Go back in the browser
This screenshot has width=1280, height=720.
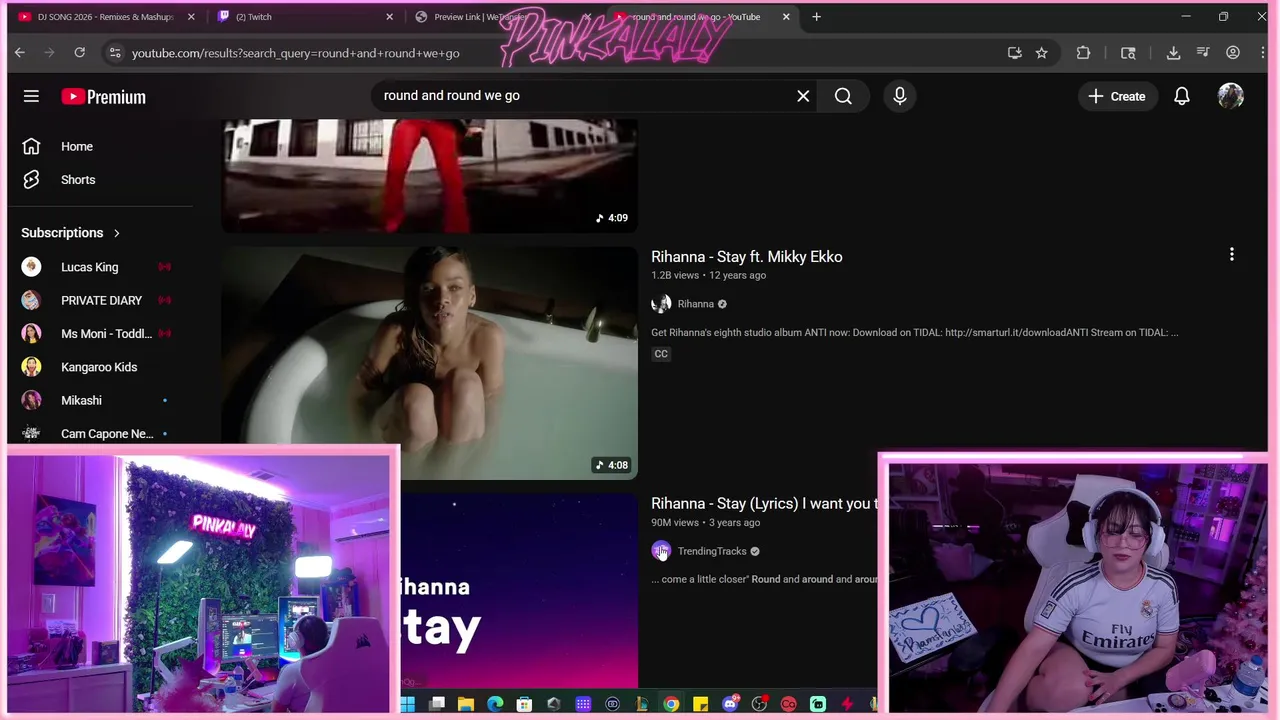(19, 52)
